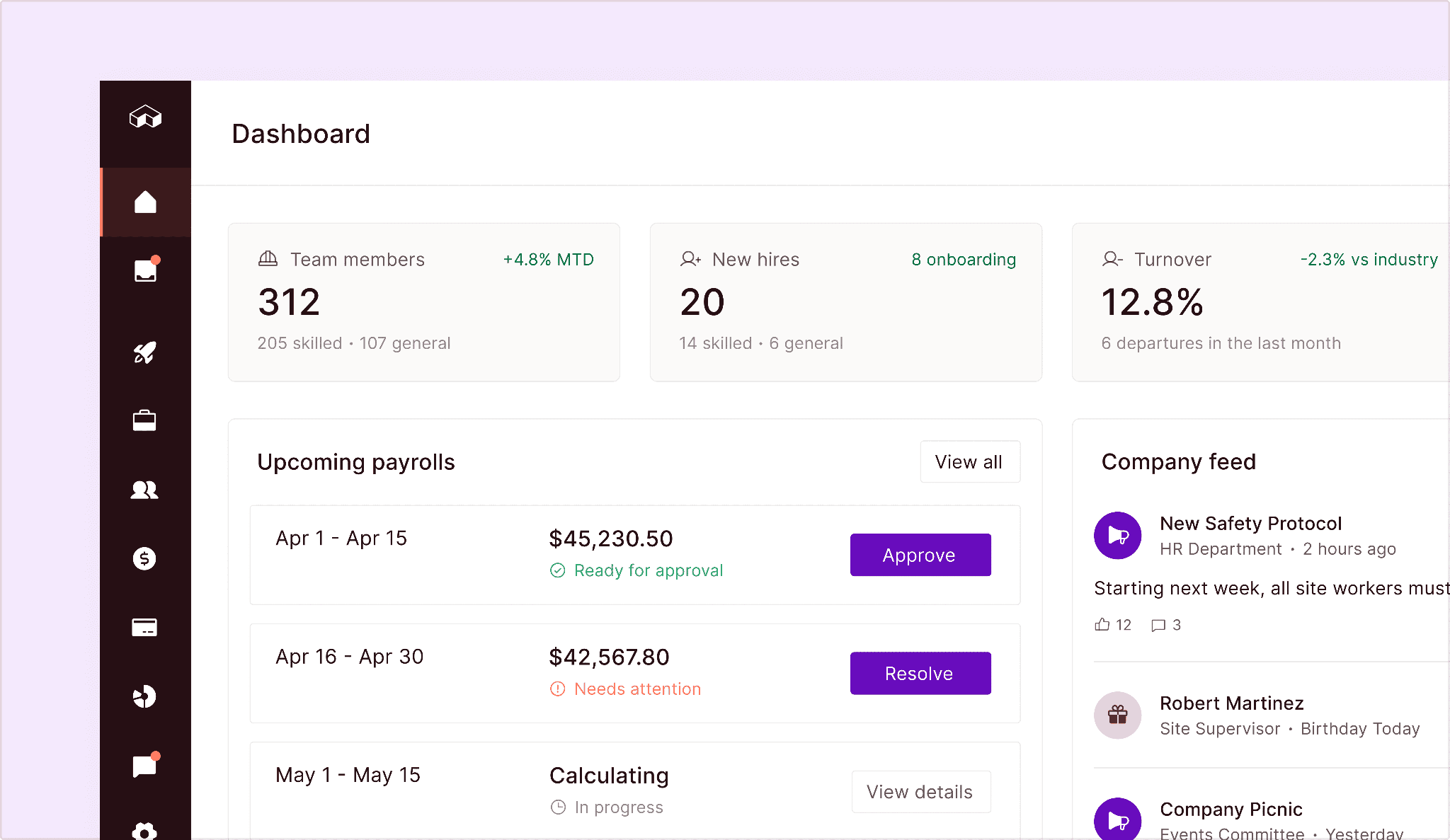Click the 312 team members count

tap(289, 302)
